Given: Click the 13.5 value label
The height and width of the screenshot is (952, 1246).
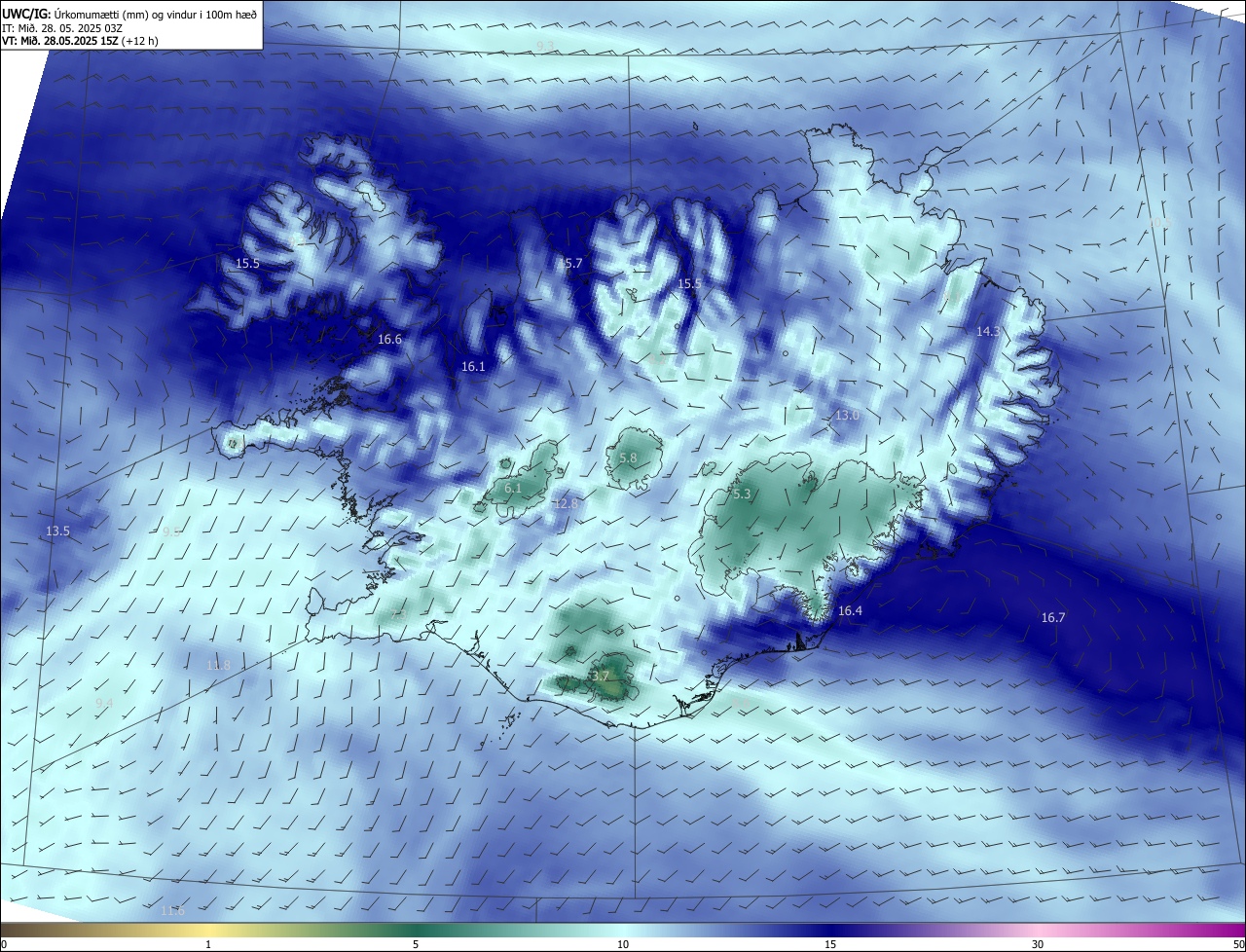Looking at the screenshot, I should pos(57,531).
